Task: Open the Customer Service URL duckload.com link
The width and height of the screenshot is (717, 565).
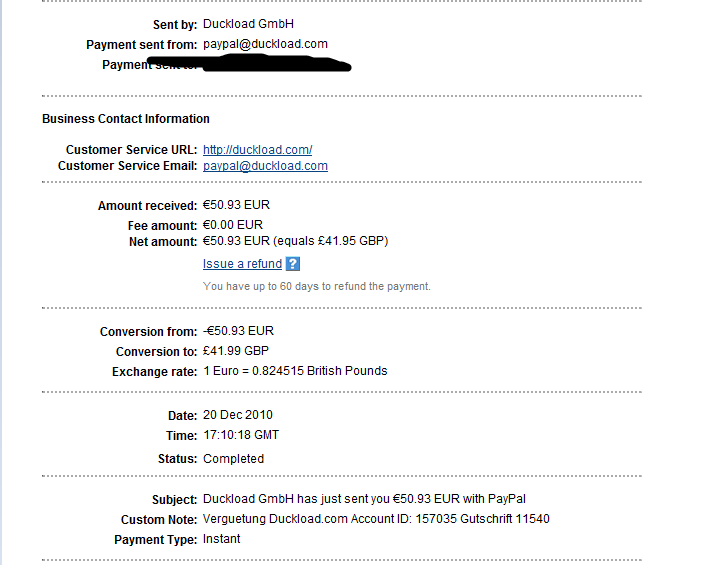Action: pos(257,150)
